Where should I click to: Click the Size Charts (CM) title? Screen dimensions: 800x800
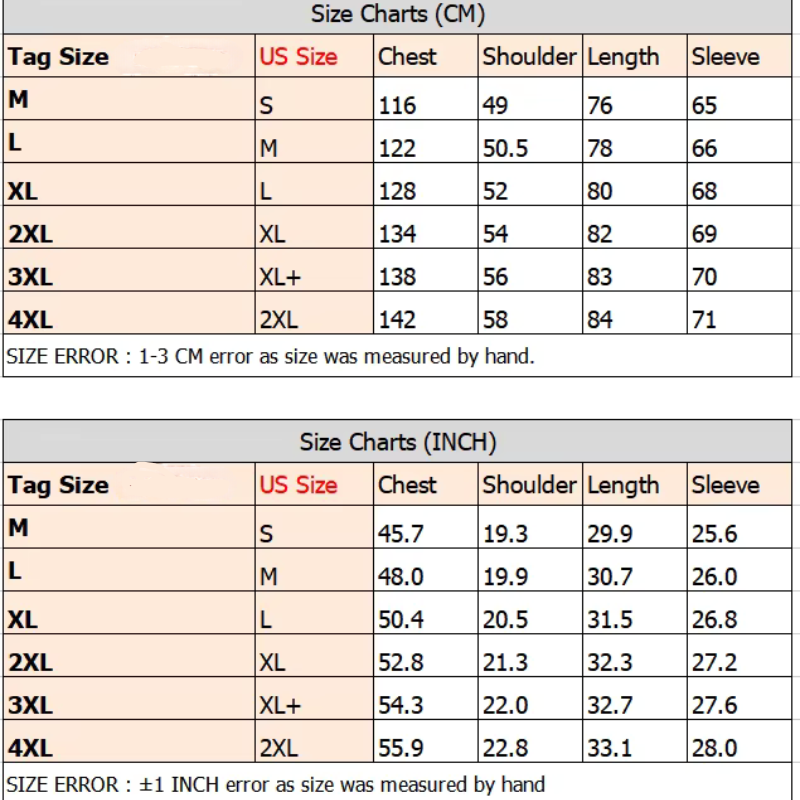tap(398, 14)
